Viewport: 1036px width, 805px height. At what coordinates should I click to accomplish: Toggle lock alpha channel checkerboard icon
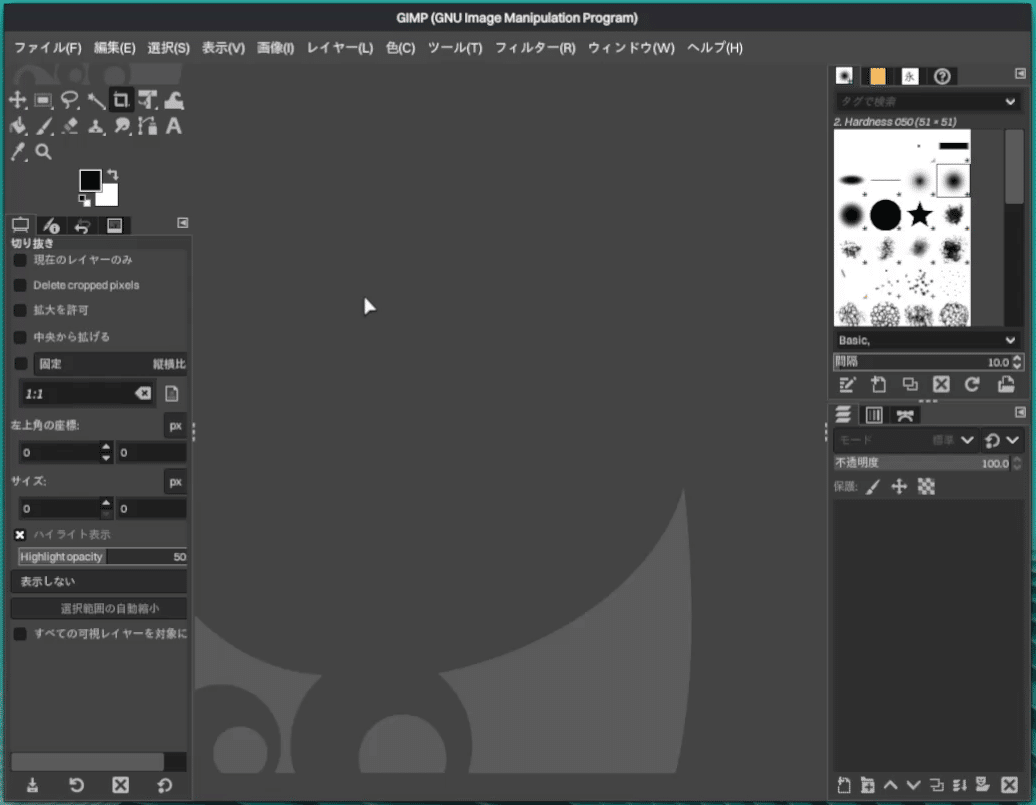coord(926,487)
